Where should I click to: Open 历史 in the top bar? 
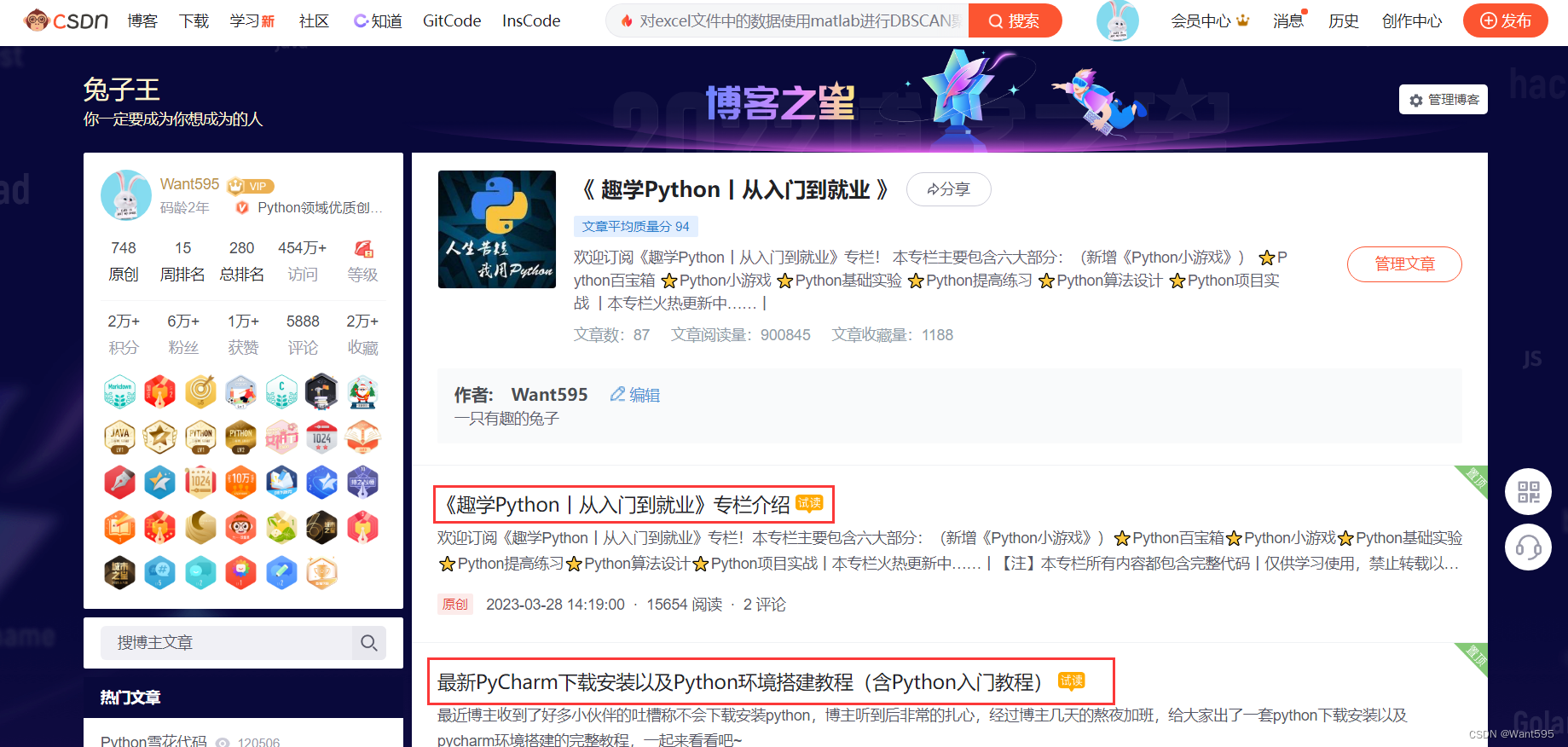(x=1344, y=20)
